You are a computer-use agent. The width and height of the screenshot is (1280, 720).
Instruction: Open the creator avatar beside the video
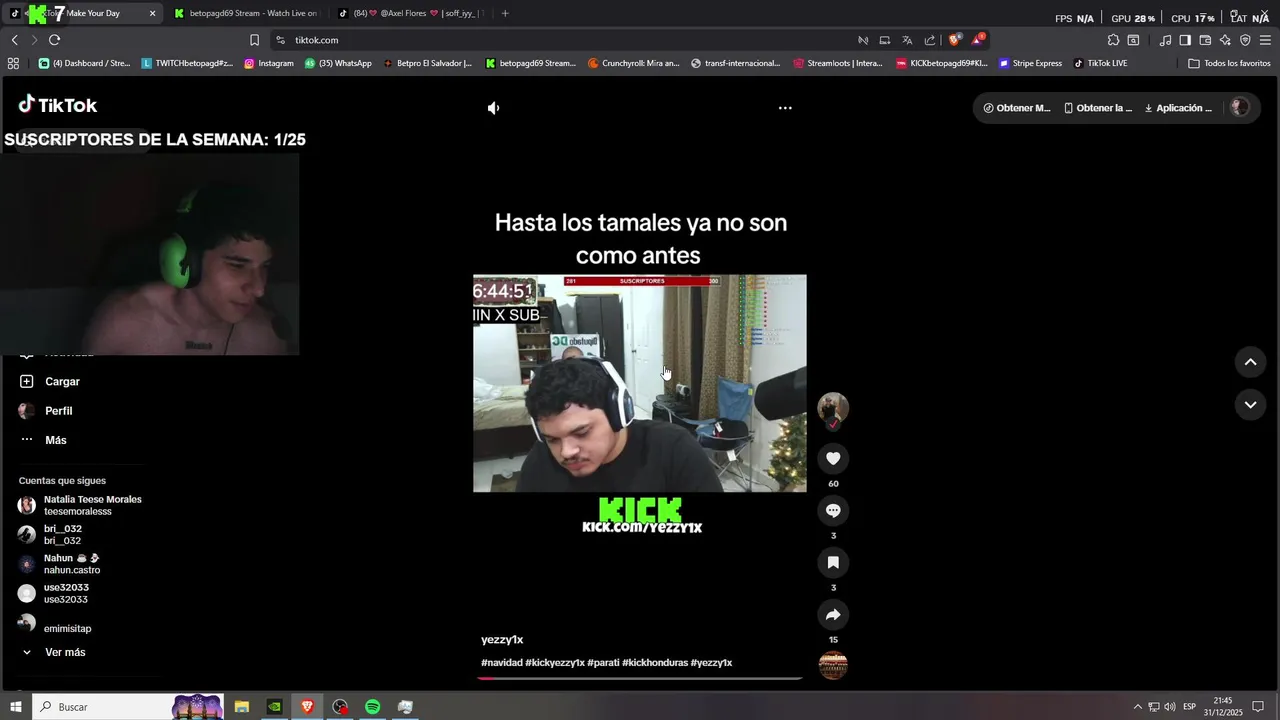[833, 408]
